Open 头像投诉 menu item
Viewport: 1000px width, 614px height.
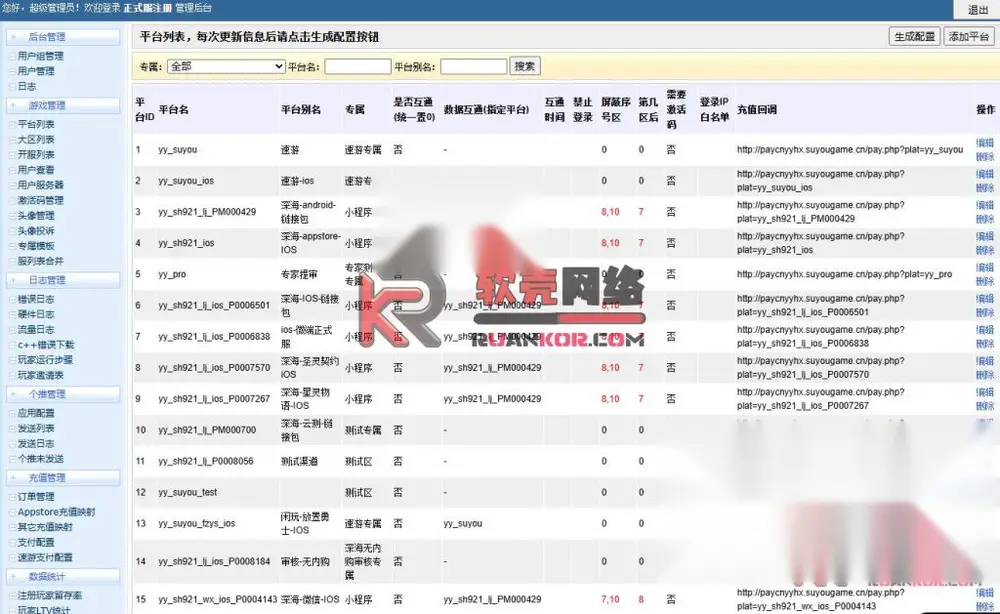coord(36,231)
